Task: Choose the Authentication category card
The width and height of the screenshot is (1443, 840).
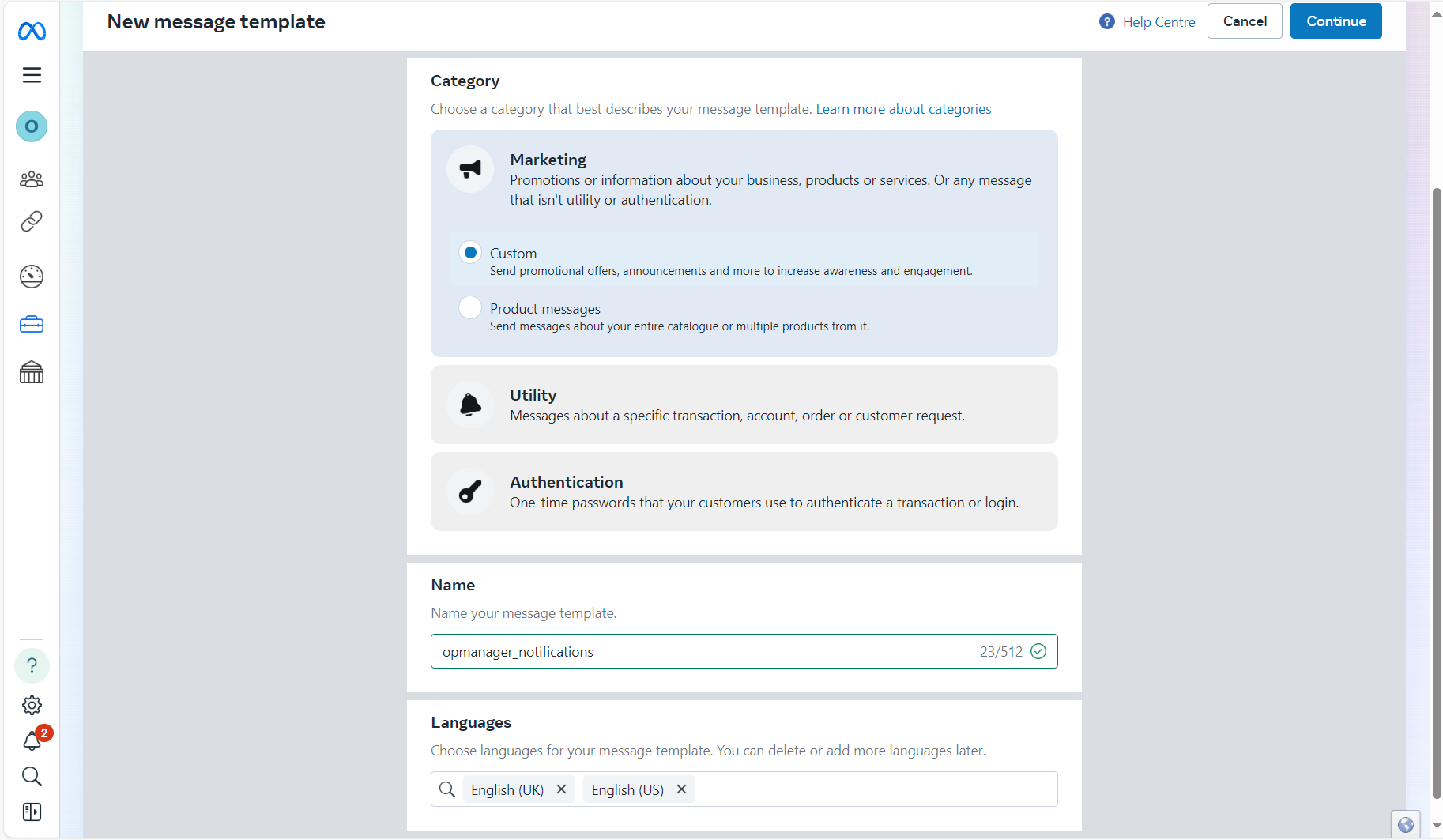Action: tap(744, 492)
